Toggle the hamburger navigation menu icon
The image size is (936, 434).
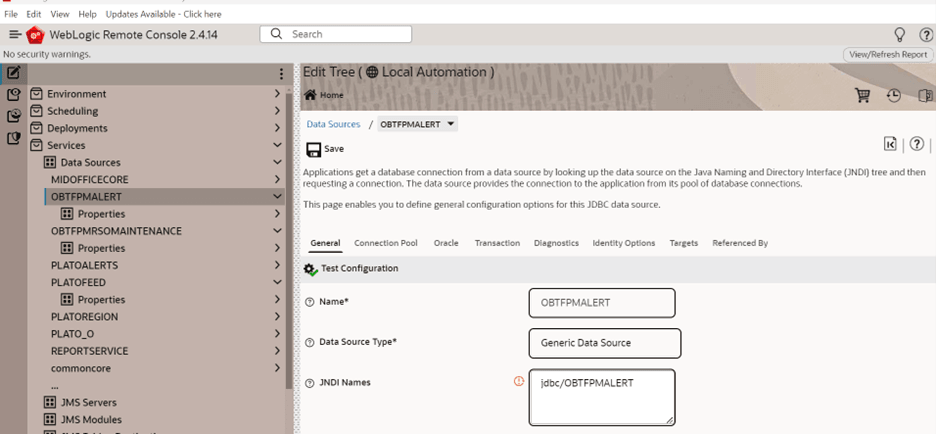click(16, 35)
